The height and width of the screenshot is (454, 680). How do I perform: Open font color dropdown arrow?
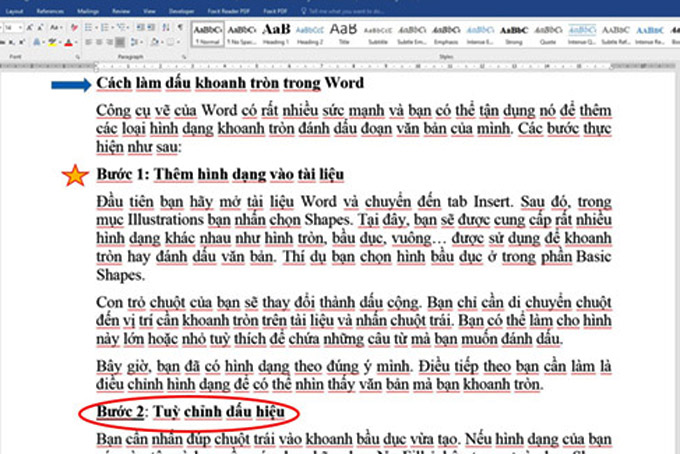tap(76, 42)
